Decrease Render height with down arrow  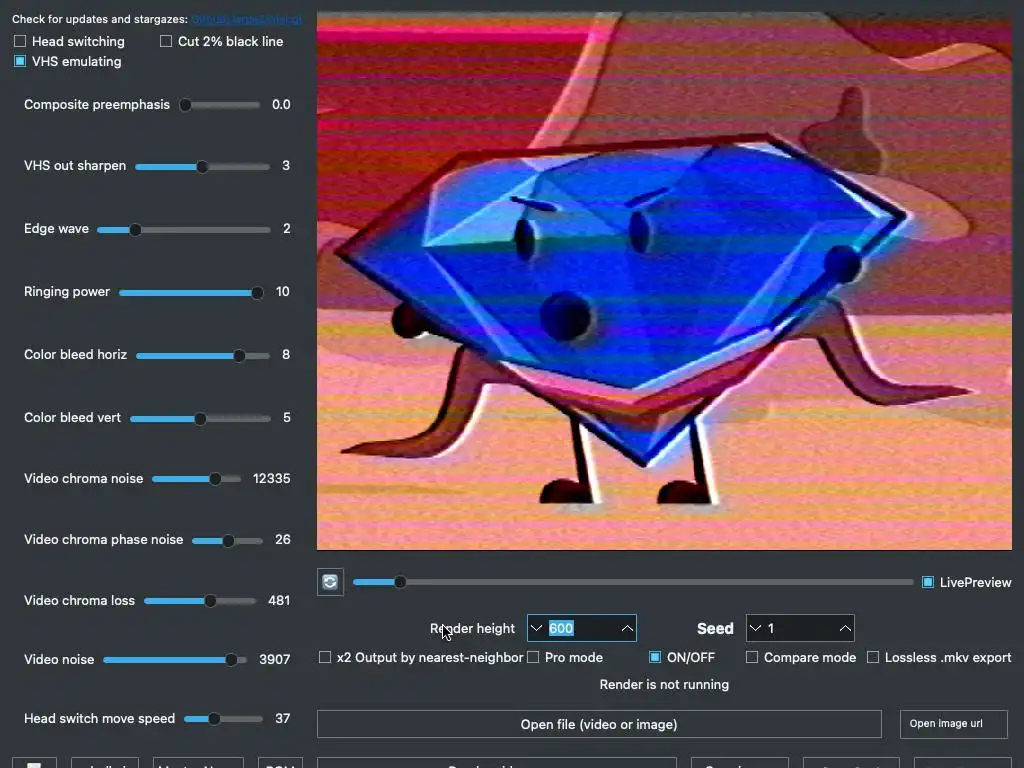[536, 628]
